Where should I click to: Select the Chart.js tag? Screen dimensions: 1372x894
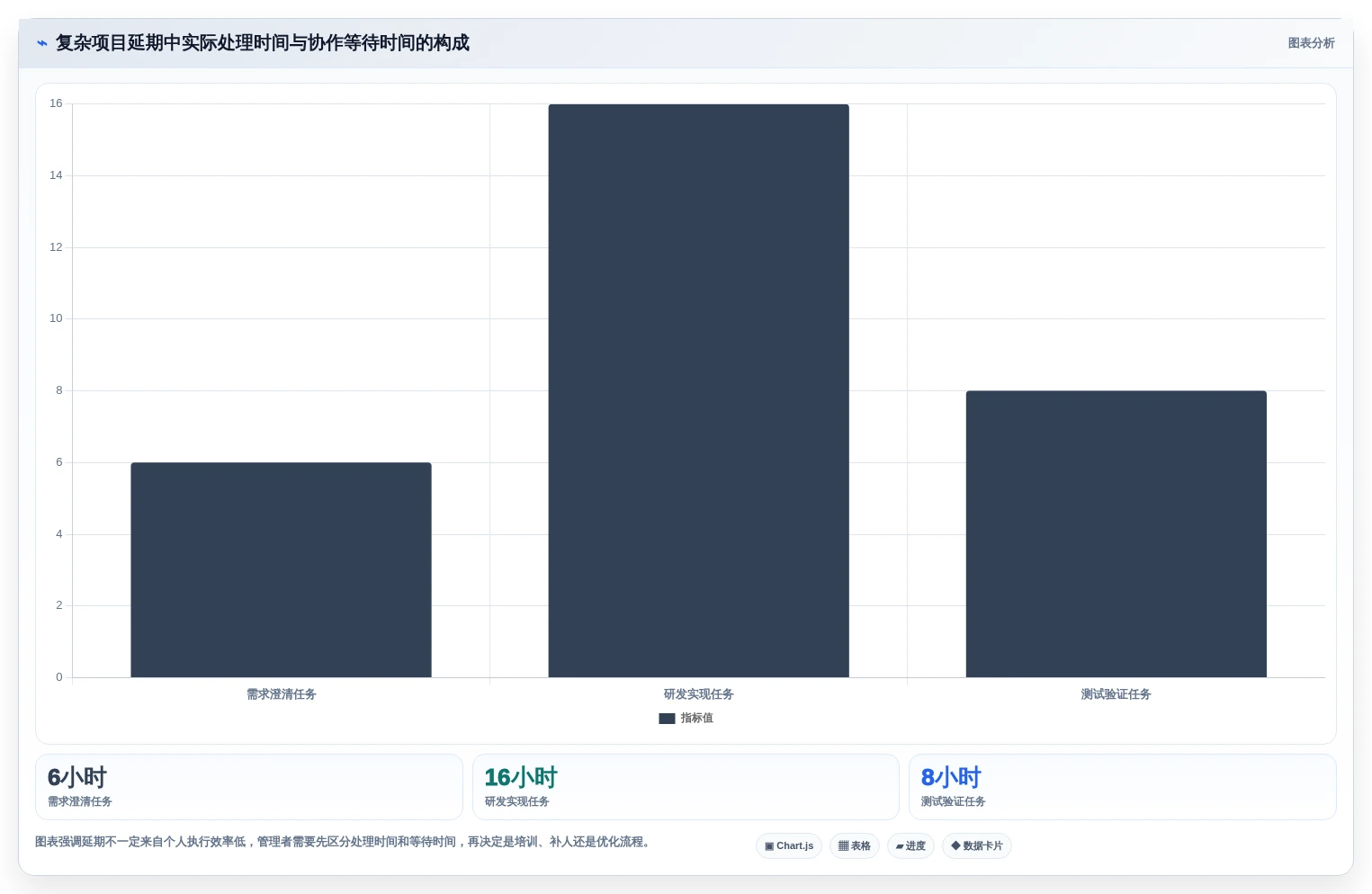coord(789,846)
